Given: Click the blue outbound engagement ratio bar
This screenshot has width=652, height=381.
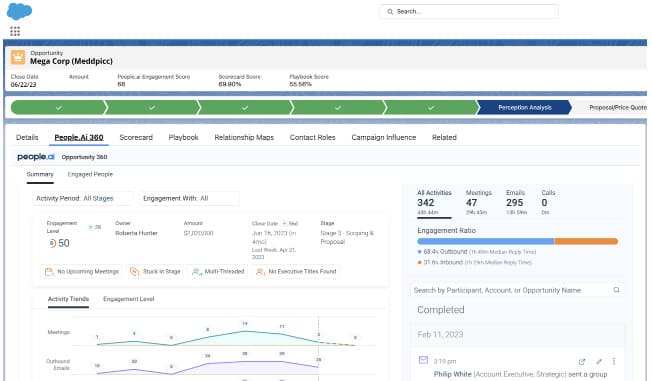Looking at the screenshot, I should (x=486, y=241).
